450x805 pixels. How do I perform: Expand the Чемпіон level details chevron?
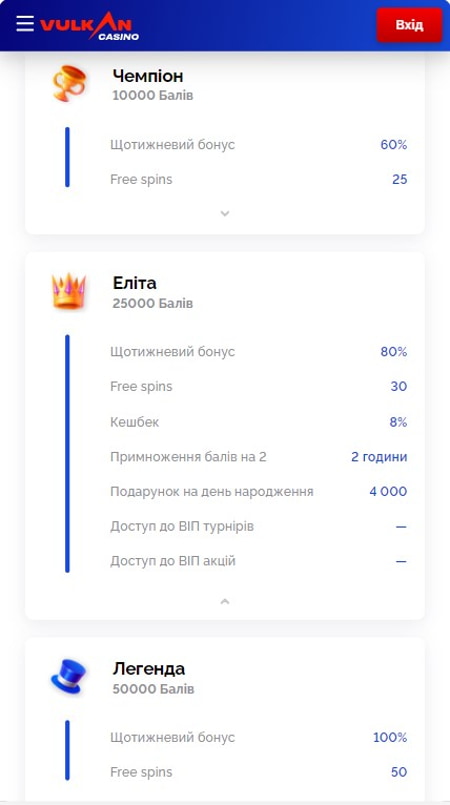pyautogui.click(x=225, y=214)
